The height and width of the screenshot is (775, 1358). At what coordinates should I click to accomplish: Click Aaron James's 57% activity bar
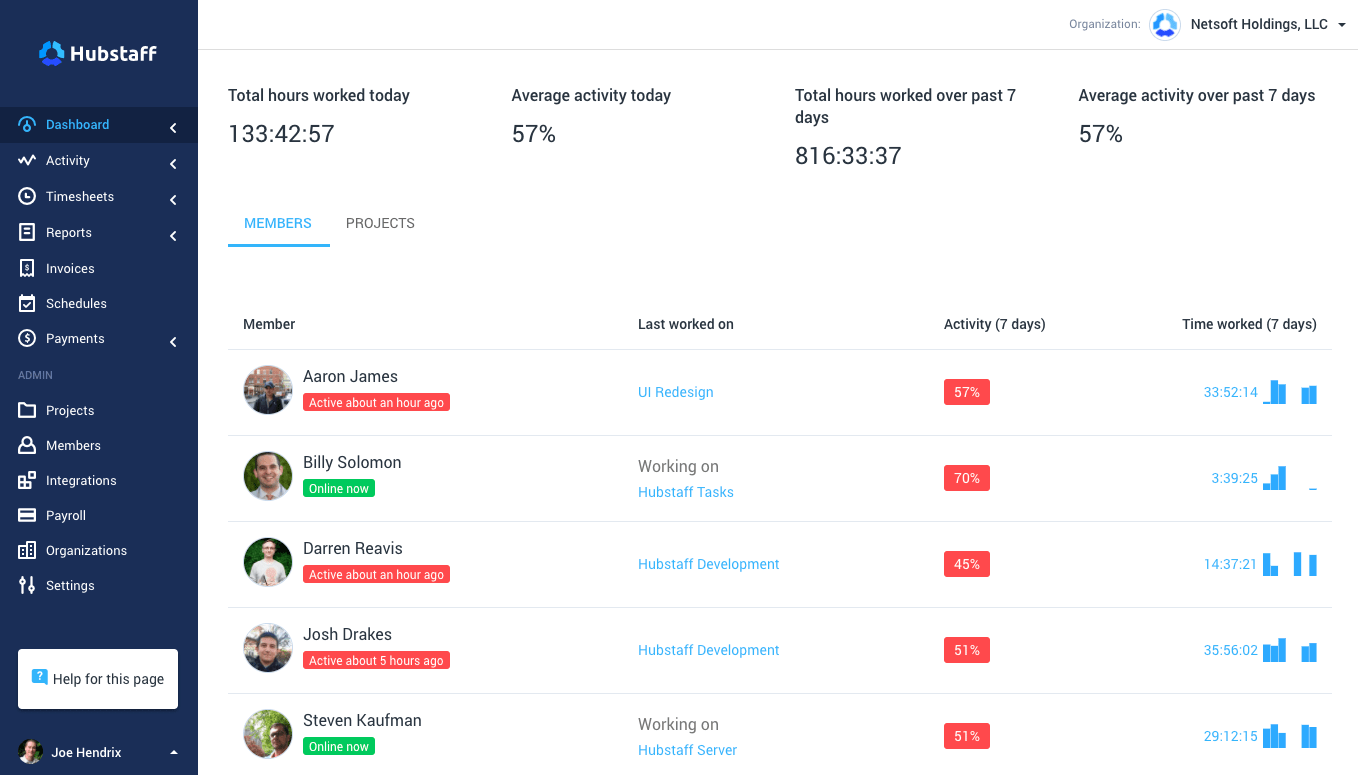966,392
